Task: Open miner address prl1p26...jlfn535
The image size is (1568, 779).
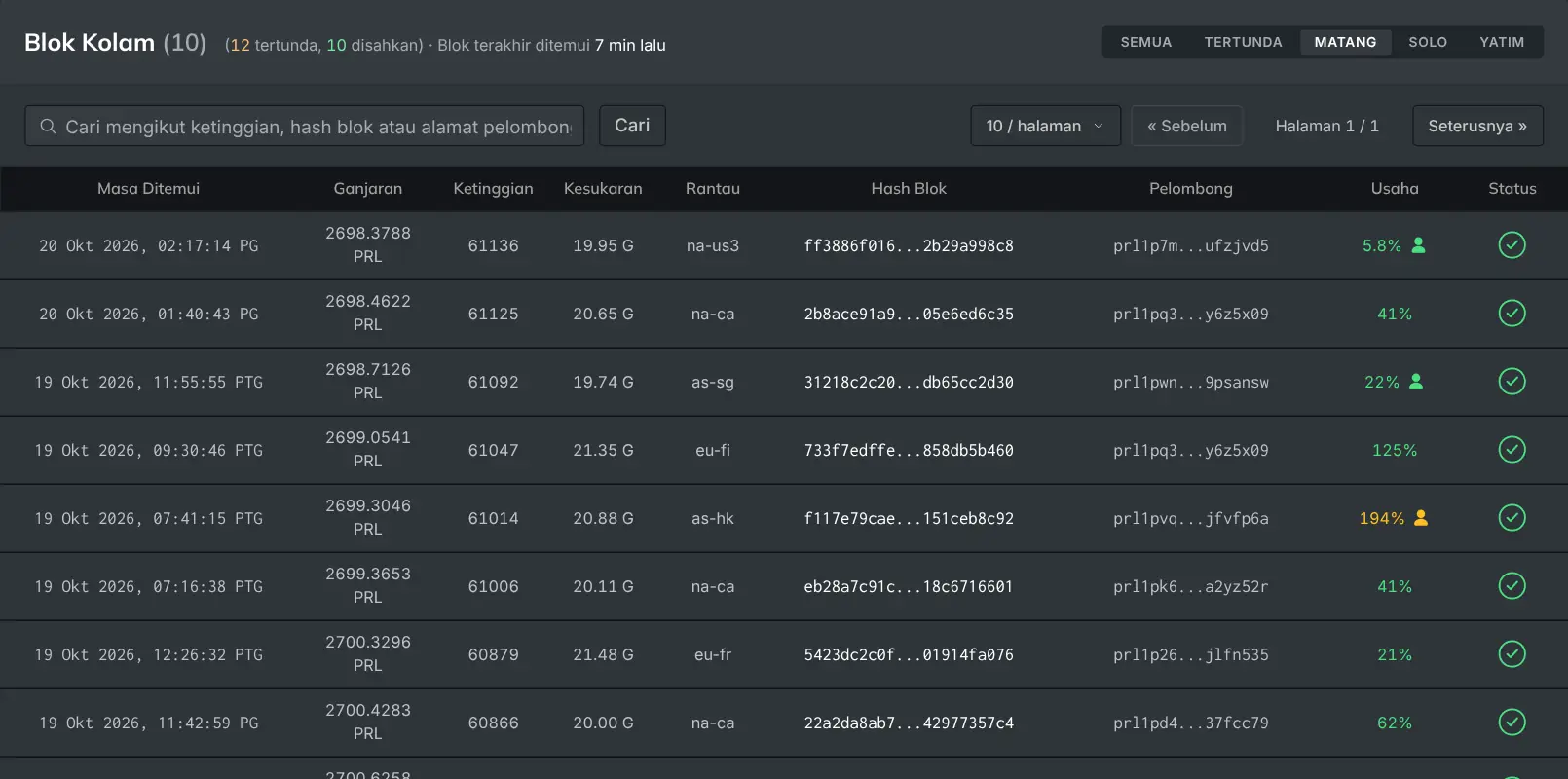Action: tap(1191, 654)
